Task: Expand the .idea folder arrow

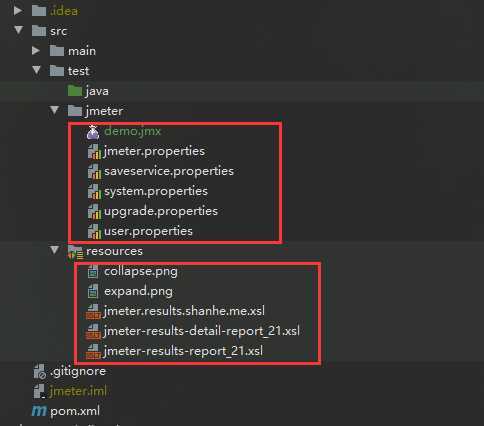Action: click(x=18, y=11)
